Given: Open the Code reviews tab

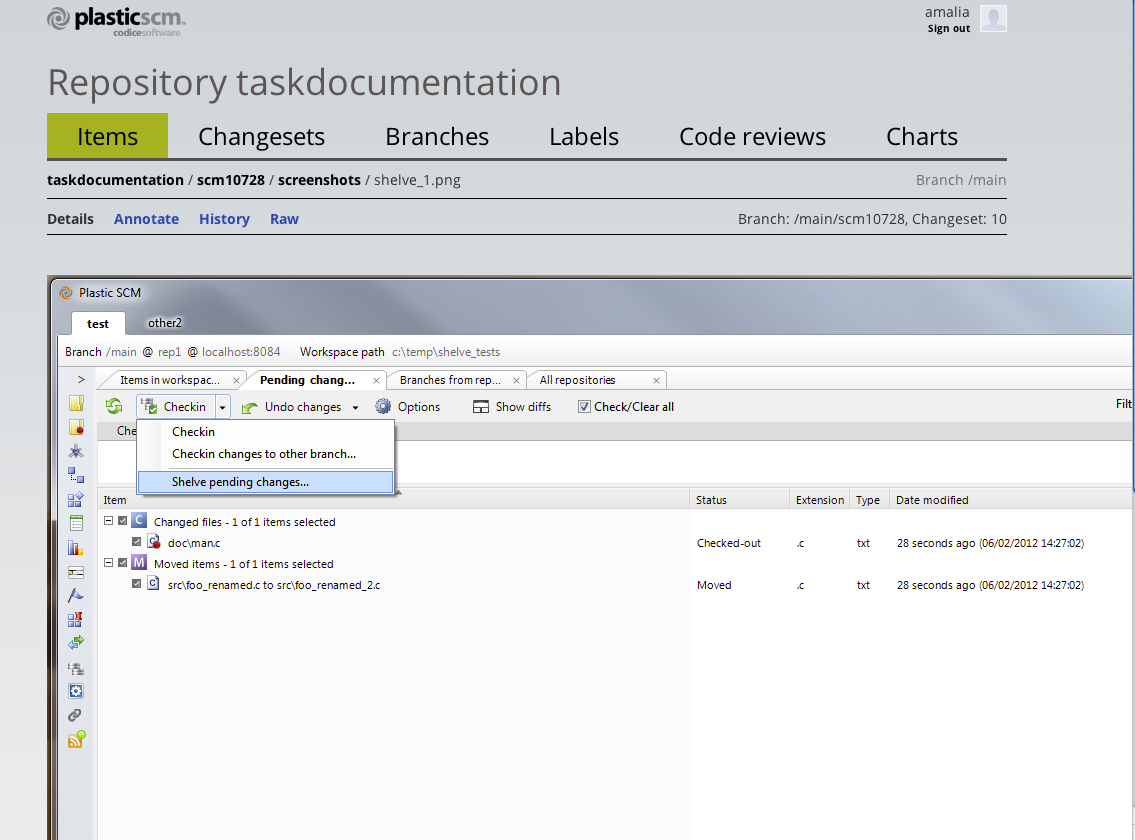Looking at the screenshot, I should (x=752, y=136).
